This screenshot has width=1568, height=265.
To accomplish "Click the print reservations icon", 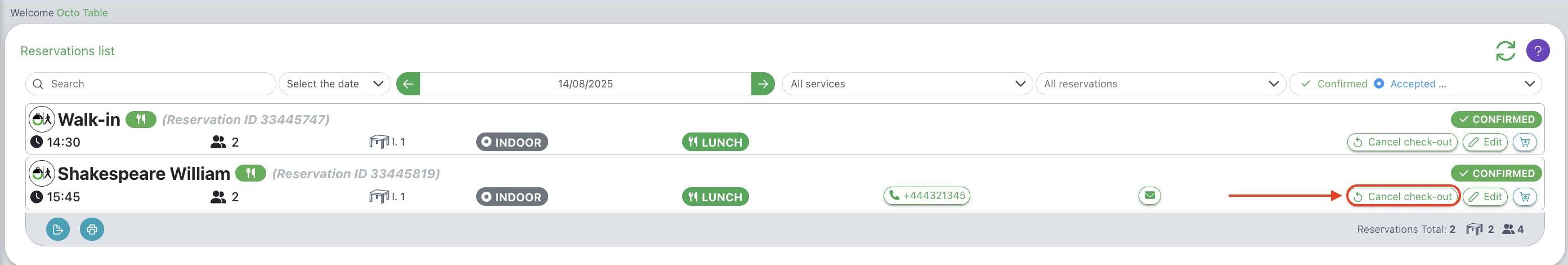I will point(92,229).
